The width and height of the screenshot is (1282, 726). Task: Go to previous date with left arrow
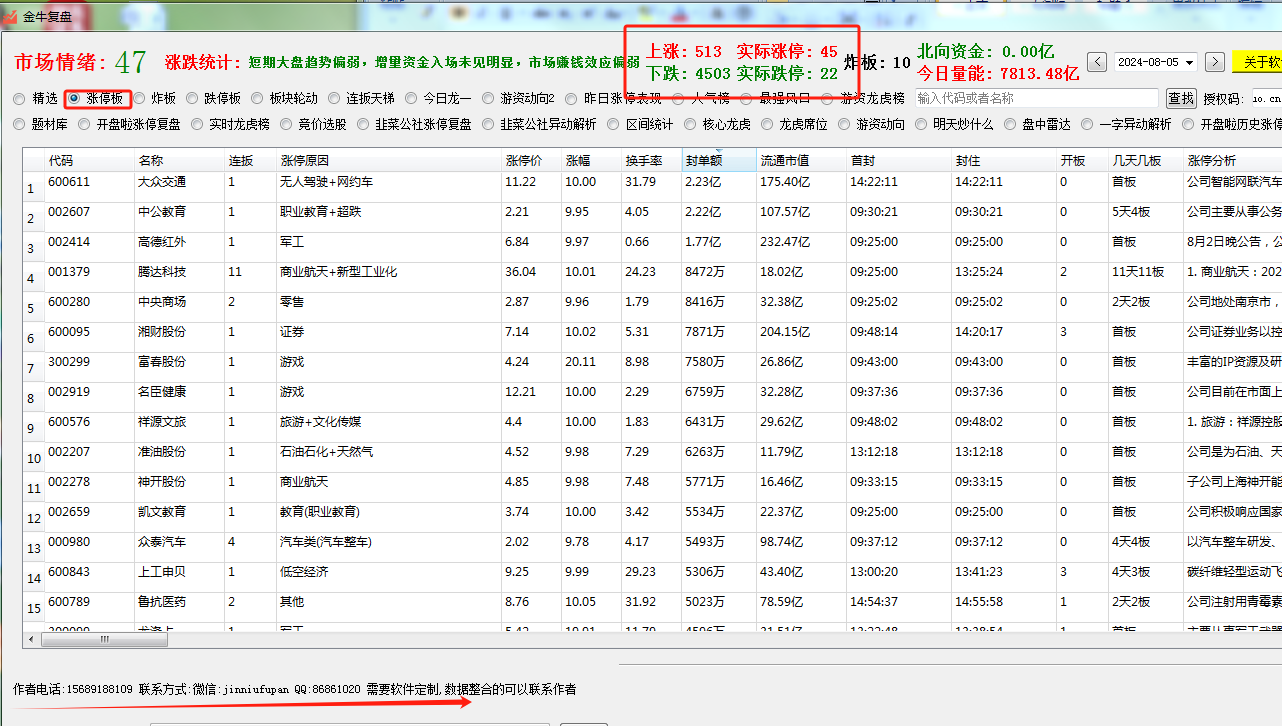1097,62
